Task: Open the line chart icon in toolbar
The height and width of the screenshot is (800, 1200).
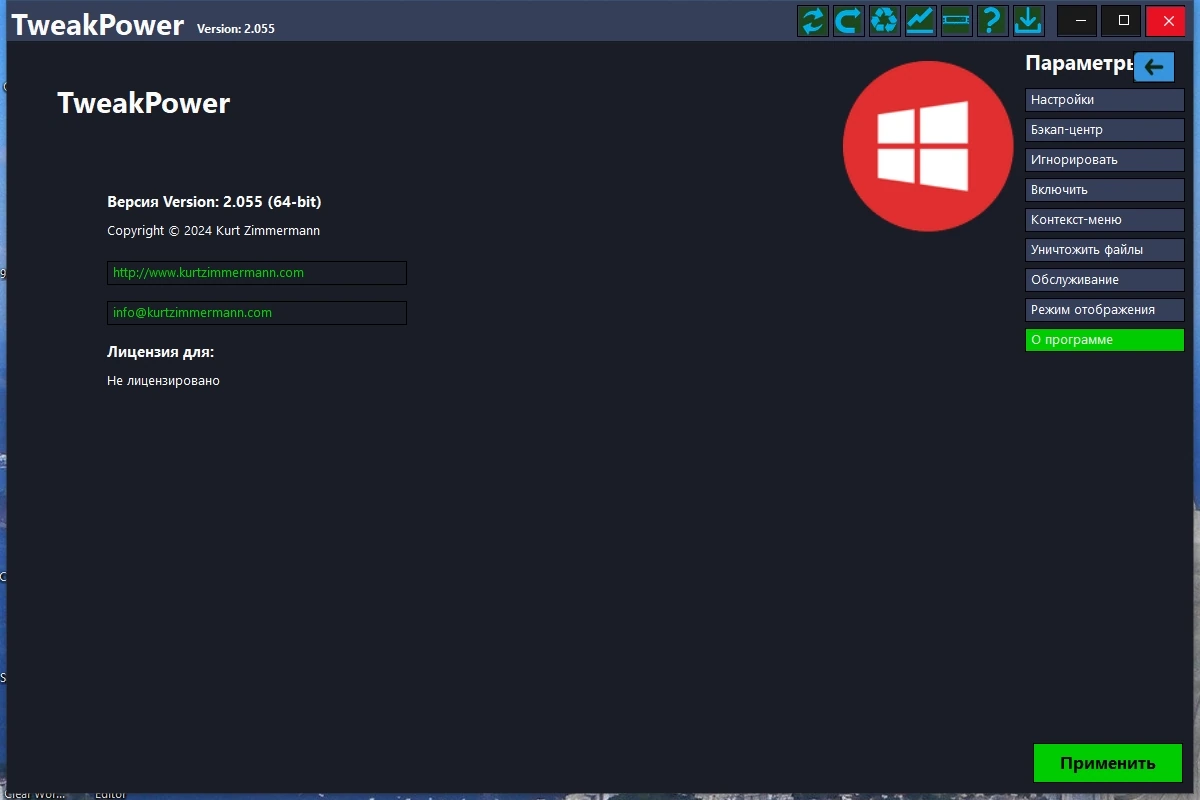Action: [921, 20]
